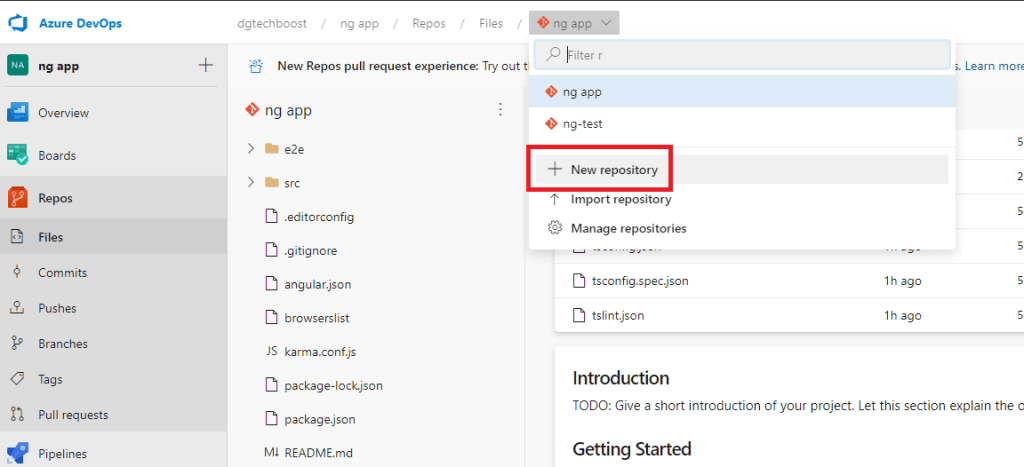Open the Pipelines section

pyautogui.click(x=62, y=453)
